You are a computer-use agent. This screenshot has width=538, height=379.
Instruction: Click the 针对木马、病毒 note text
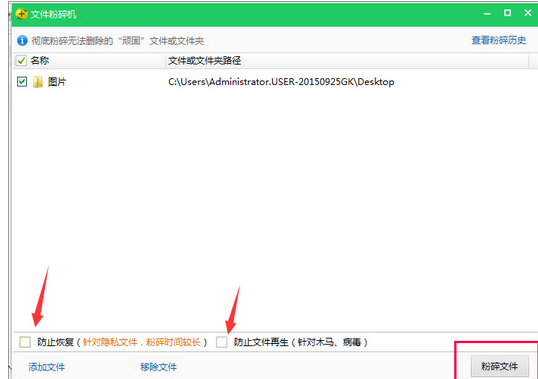click(329, 342)
